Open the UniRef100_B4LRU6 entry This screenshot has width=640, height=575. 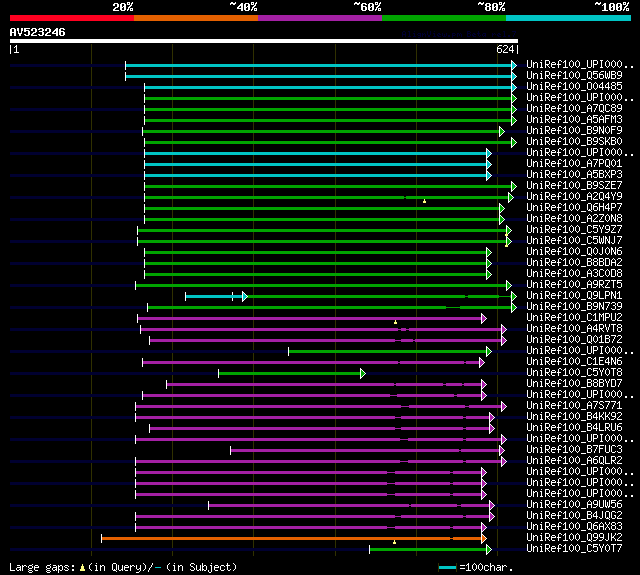tap(574, 428)
